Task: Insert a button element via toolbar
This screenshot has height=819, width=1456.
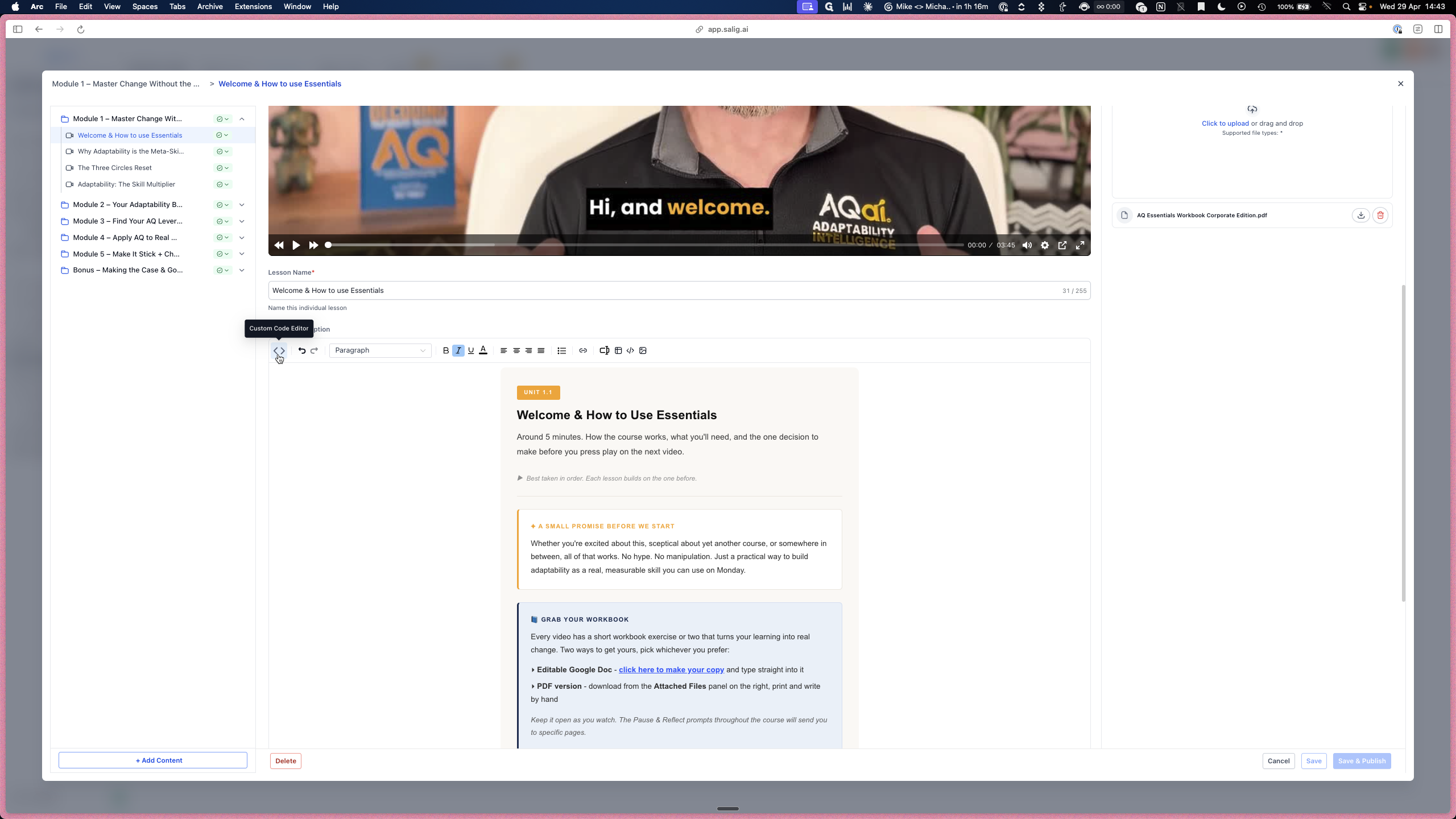Action: coord(605,350)
